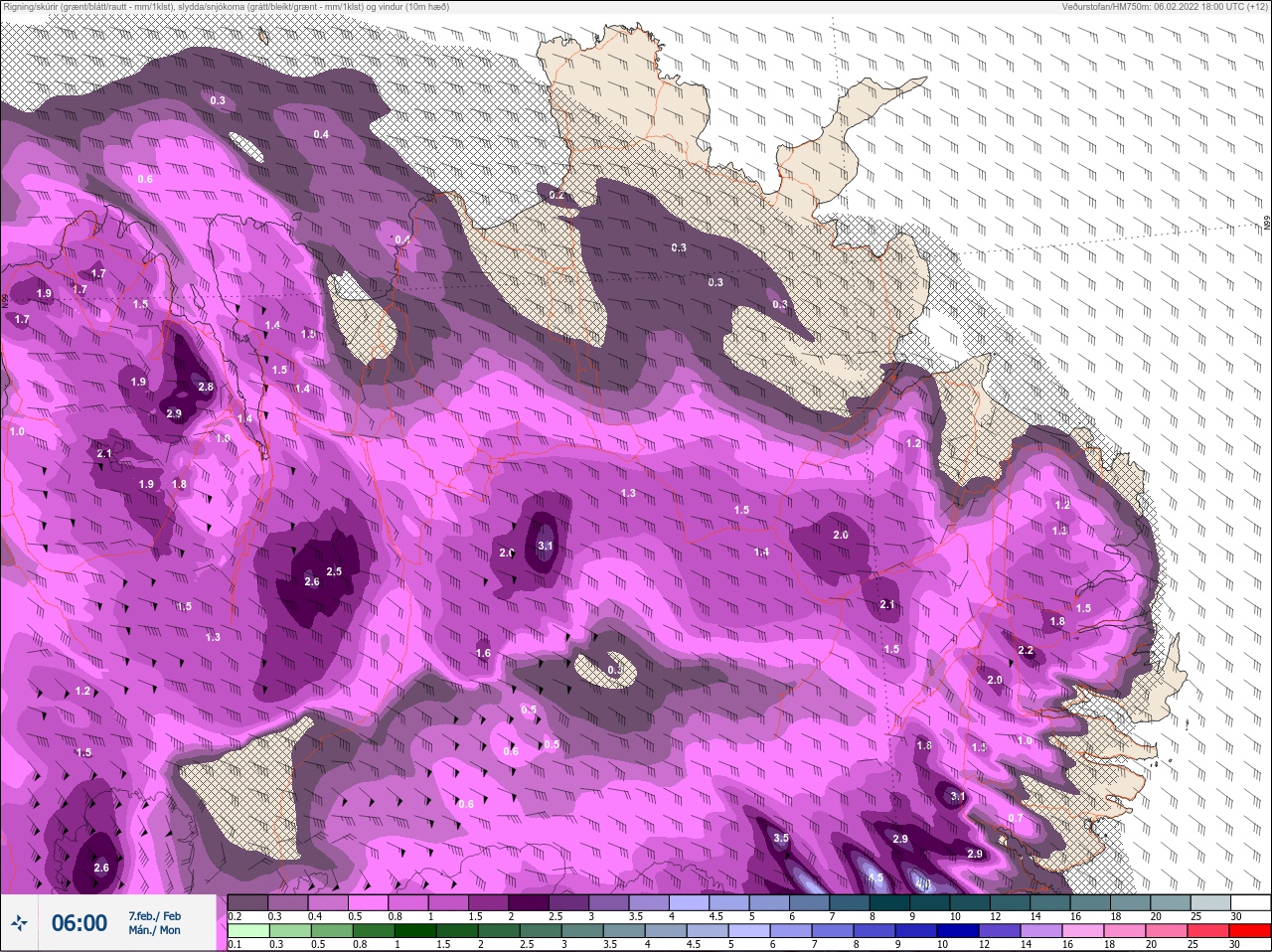The width and height of the screenshot is (1272, 952).
Task: Click the '0.1' label in lower legend
Action: (235, 945)
